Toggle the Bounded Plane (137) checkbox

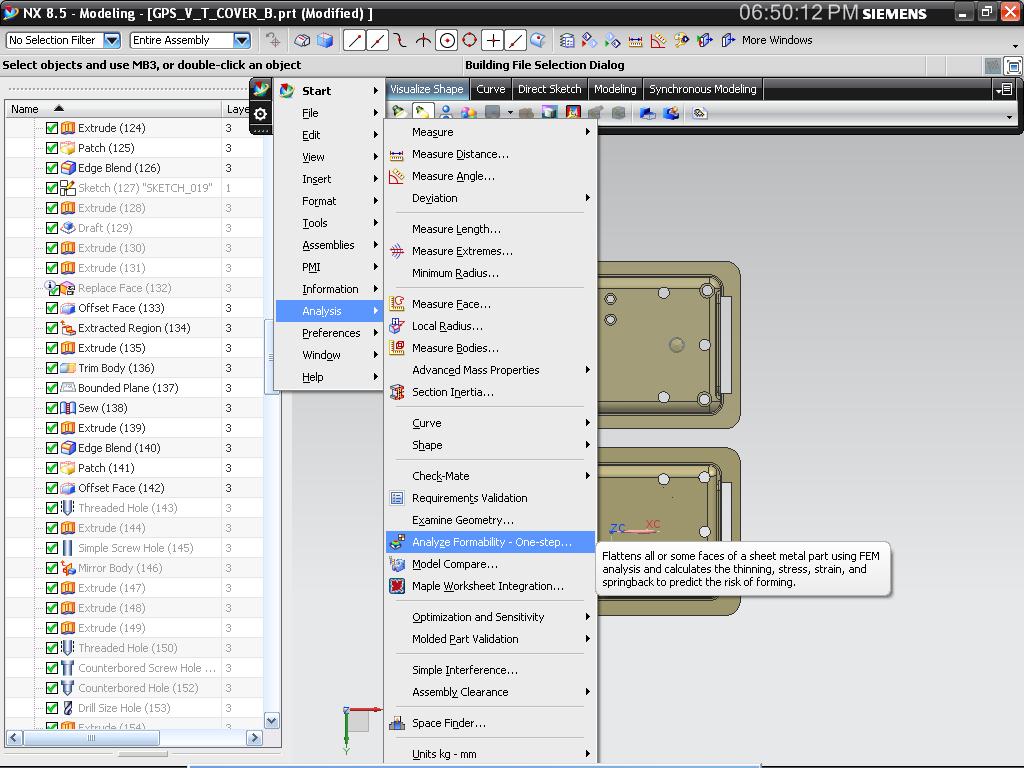click(x=52, y=388)
